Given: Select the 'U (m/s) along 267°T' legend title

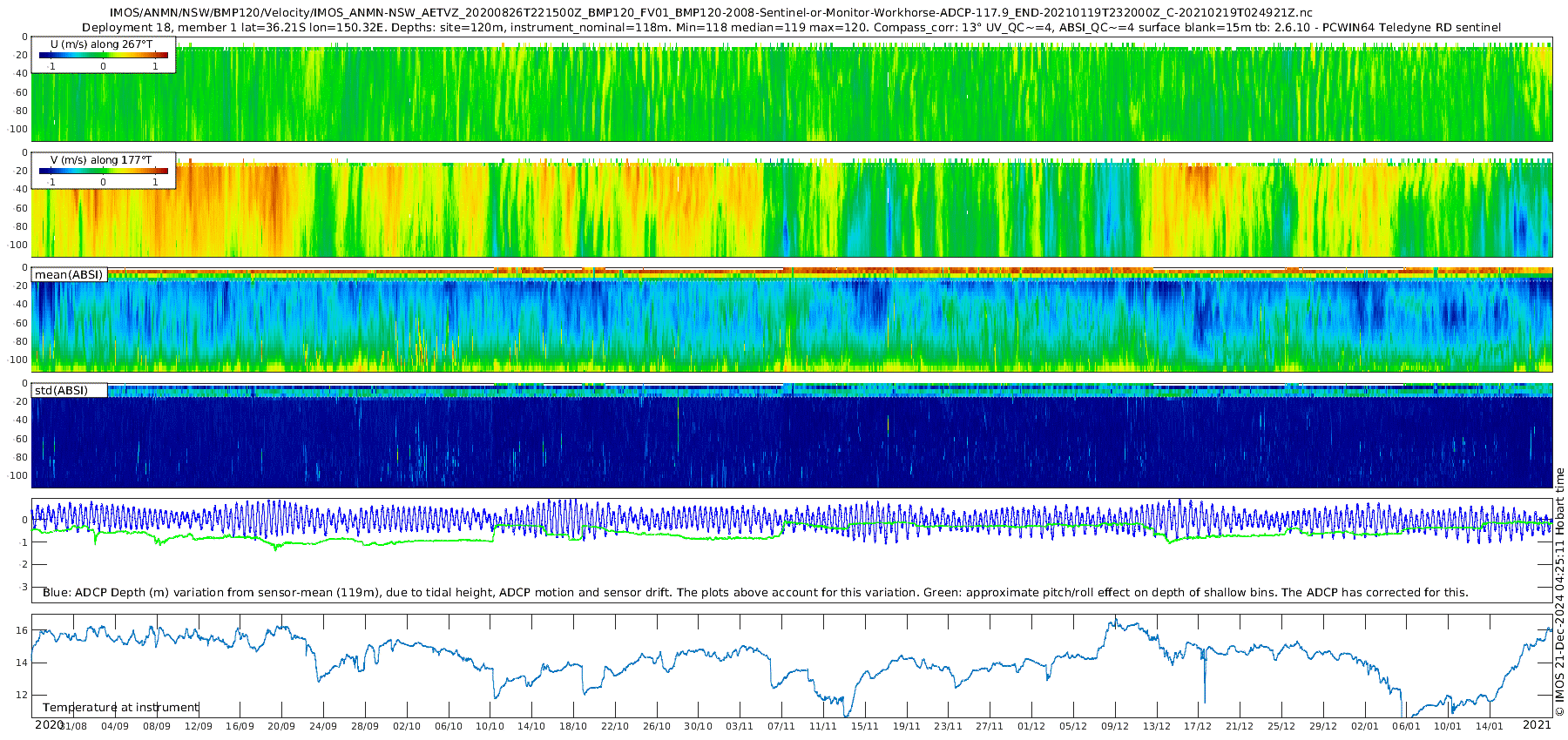Looking at the screenshot, I should click(101, 44).
